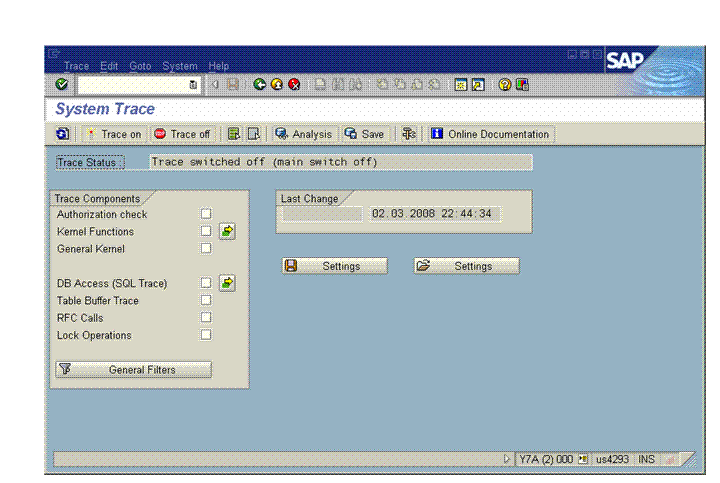The height and width of the screenshot is (483, 720).
Task: Tick the RFC Calls checkbox
Action: pyautogui.click(x=206, y=318)
